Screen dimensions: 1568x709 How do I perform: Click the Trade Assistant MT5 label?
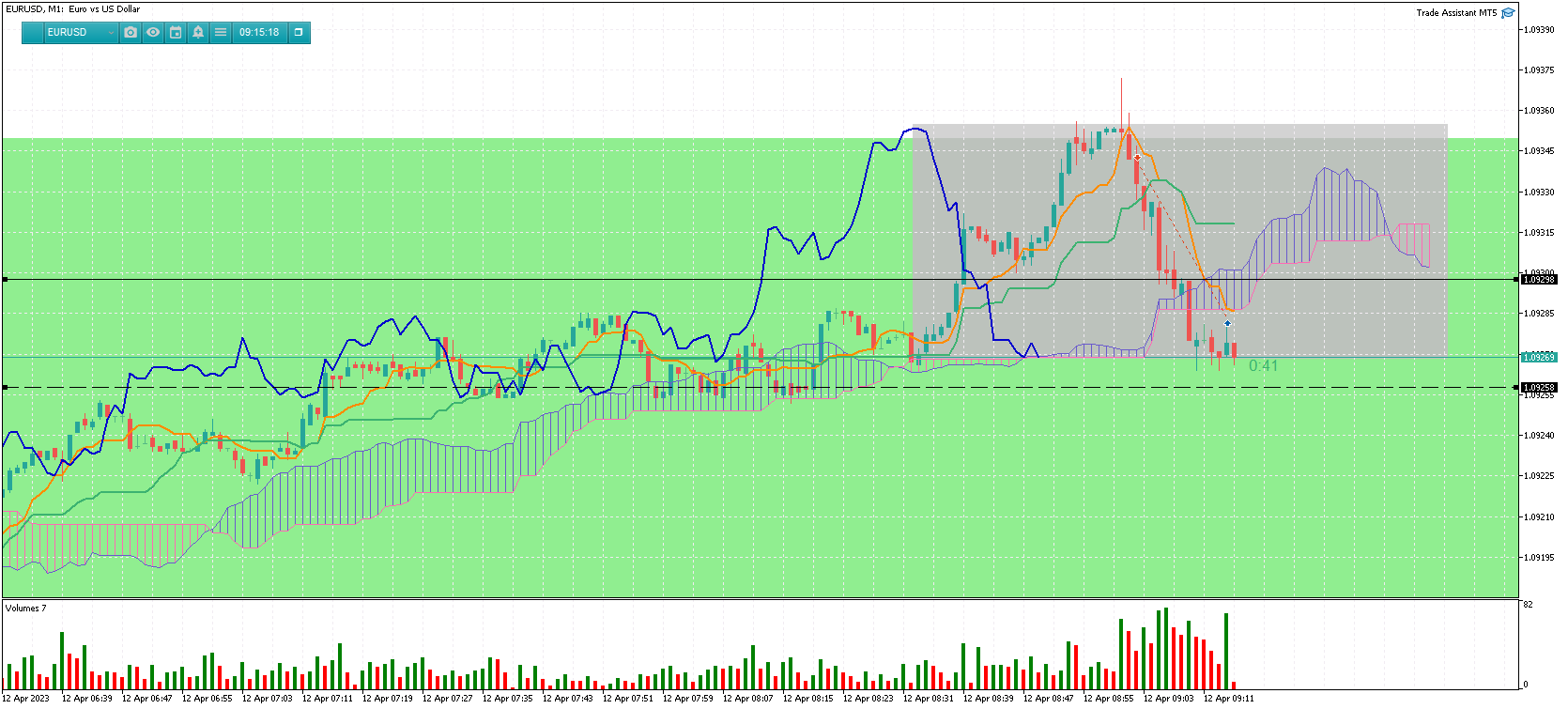coord(1456,12)
